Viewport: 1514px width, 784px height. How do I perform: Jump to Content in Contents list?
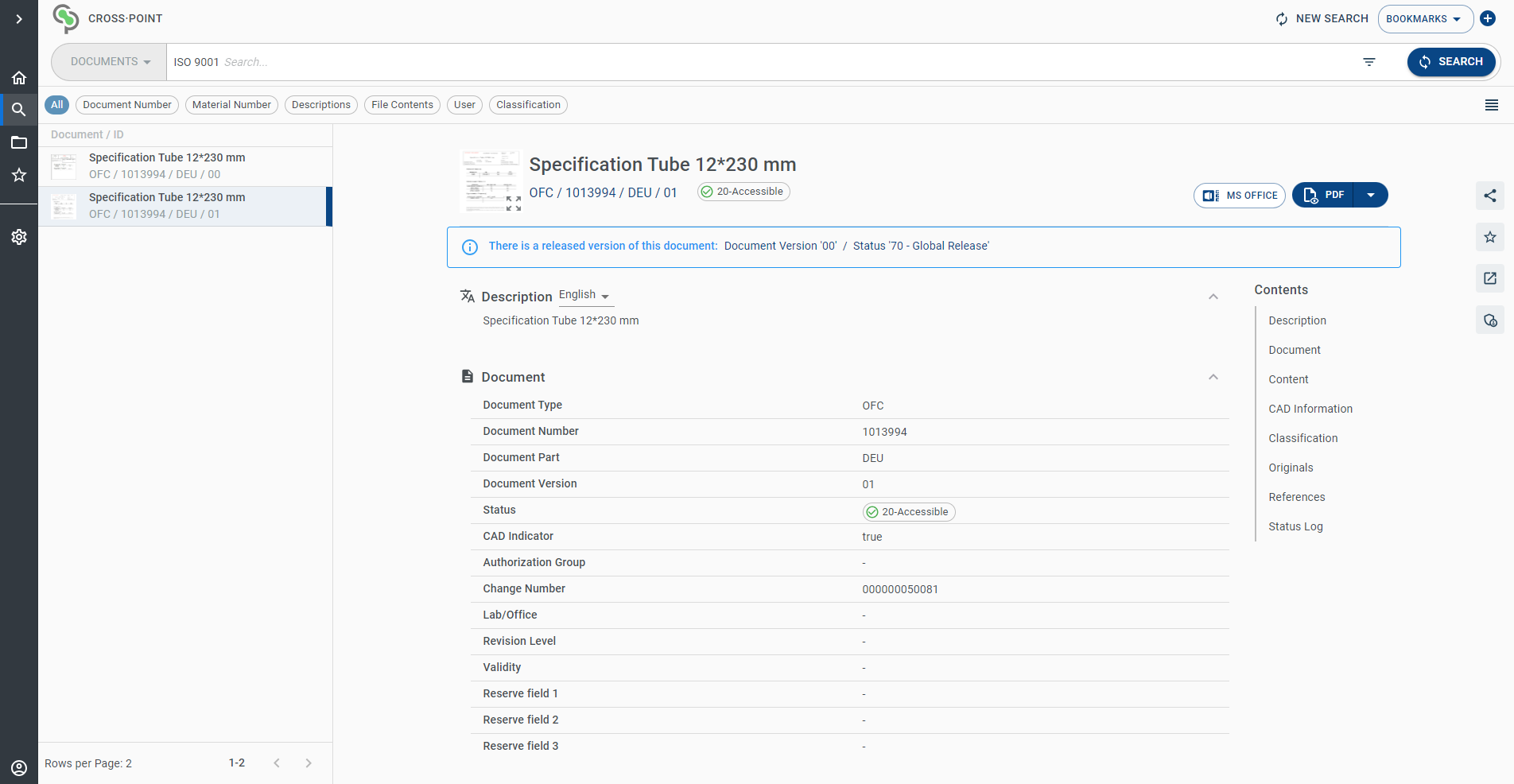[x=1288, y=379]
